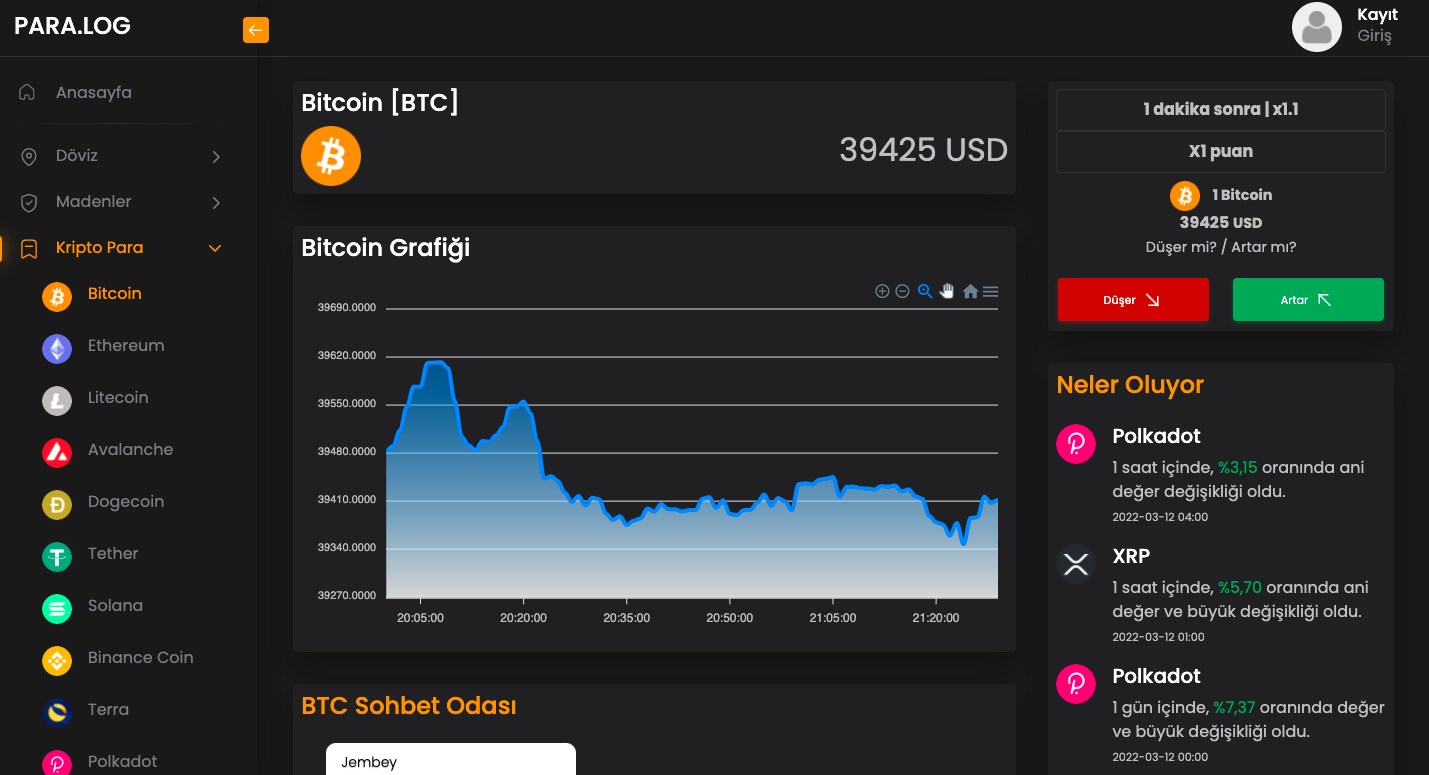Expand the Madenler chevron arrow

(x=216, y=203)
